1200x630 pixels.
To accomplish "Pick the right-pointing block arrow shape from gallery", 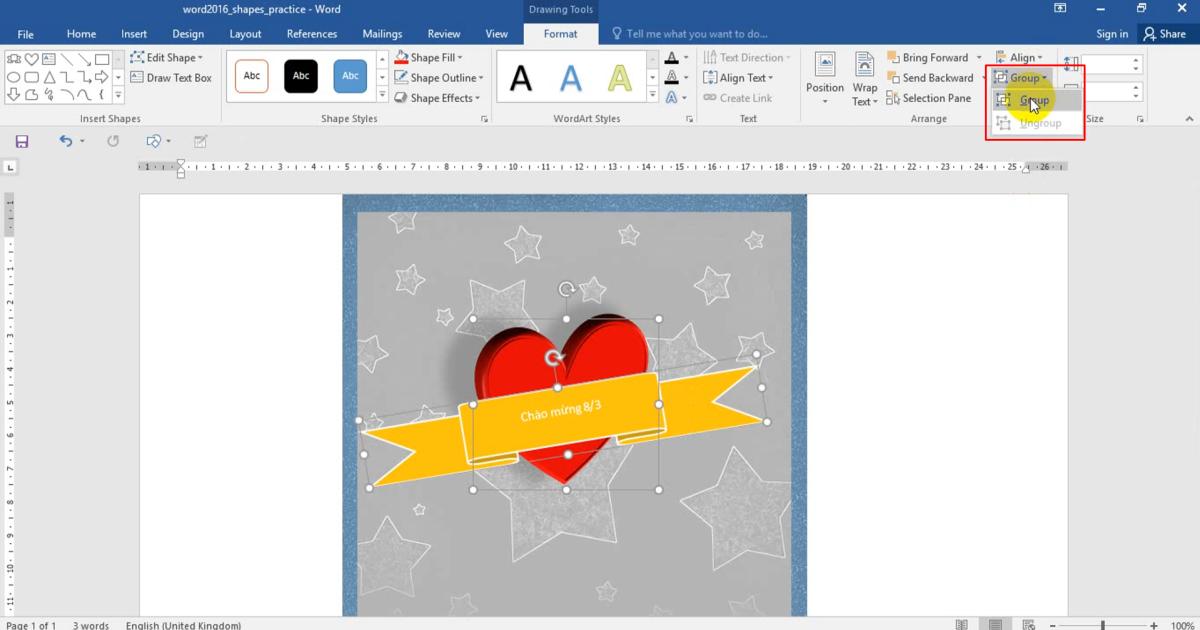I will coord(102,78).
